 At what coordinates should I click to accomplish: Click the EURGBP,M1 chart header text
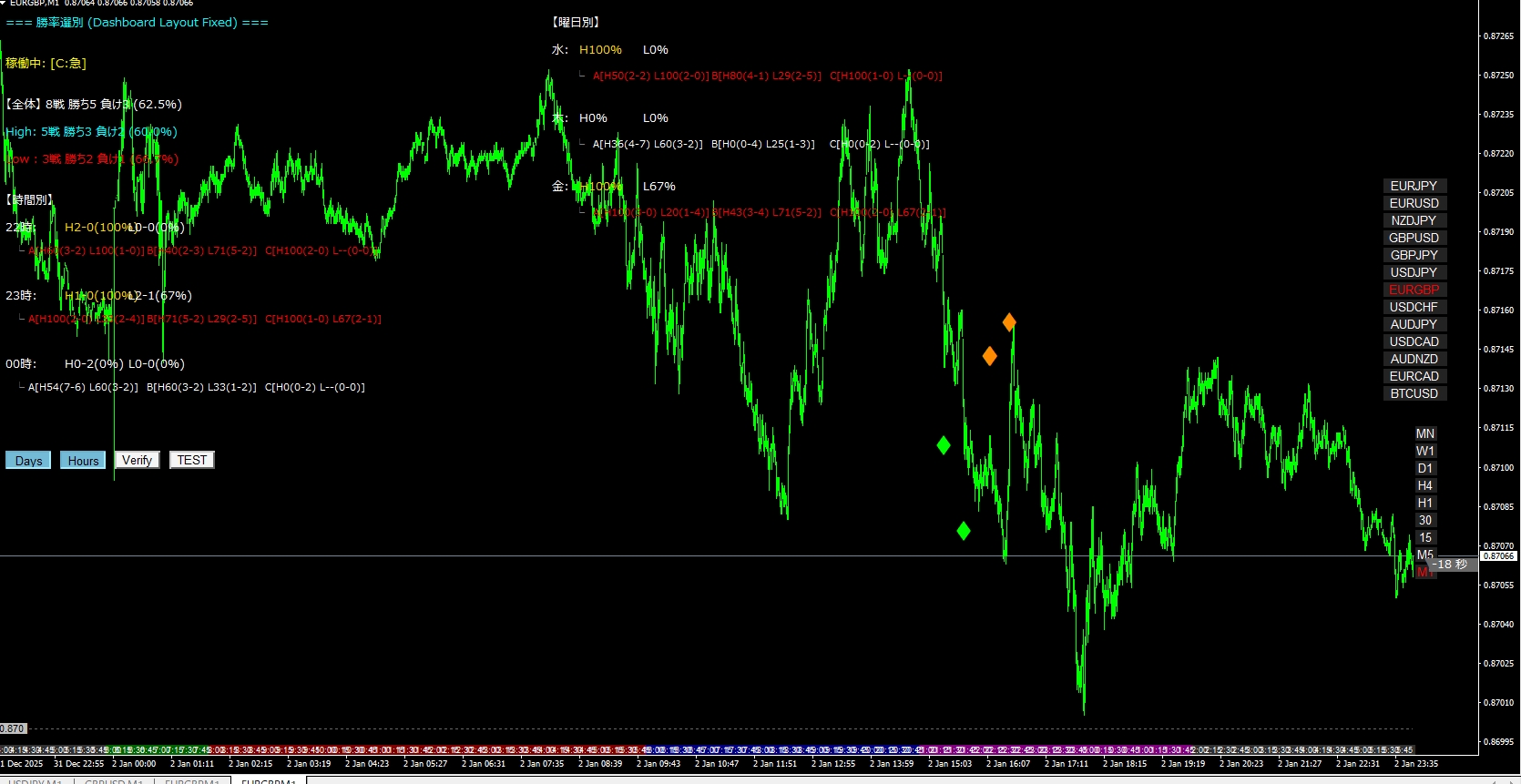click(35, 4)
